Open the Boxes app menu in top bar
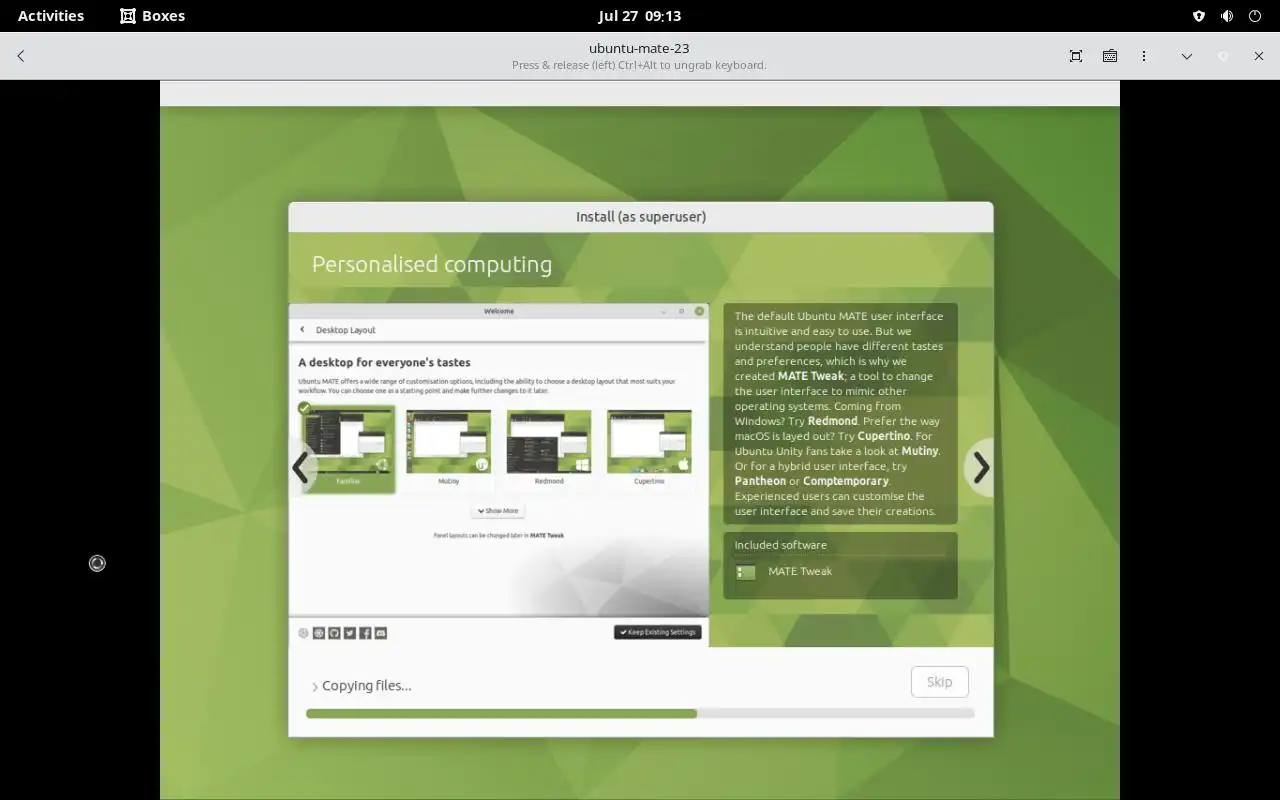This screenshot has width=1280, height=800. click(153, 16)
